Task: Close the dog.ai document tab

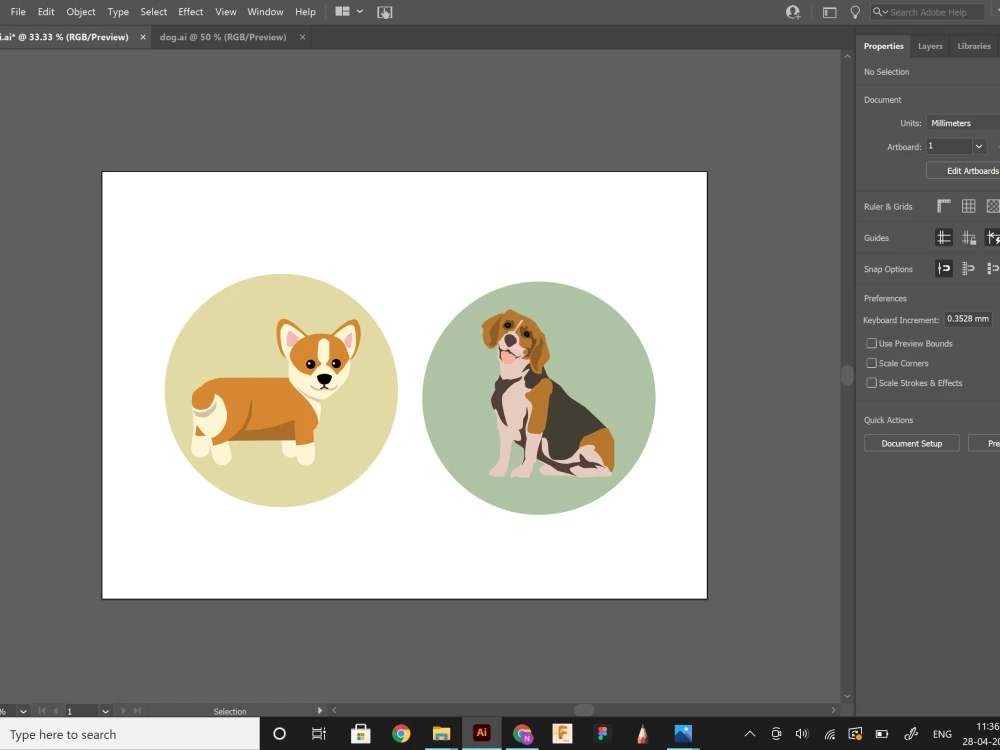Action: click(302, 37)
